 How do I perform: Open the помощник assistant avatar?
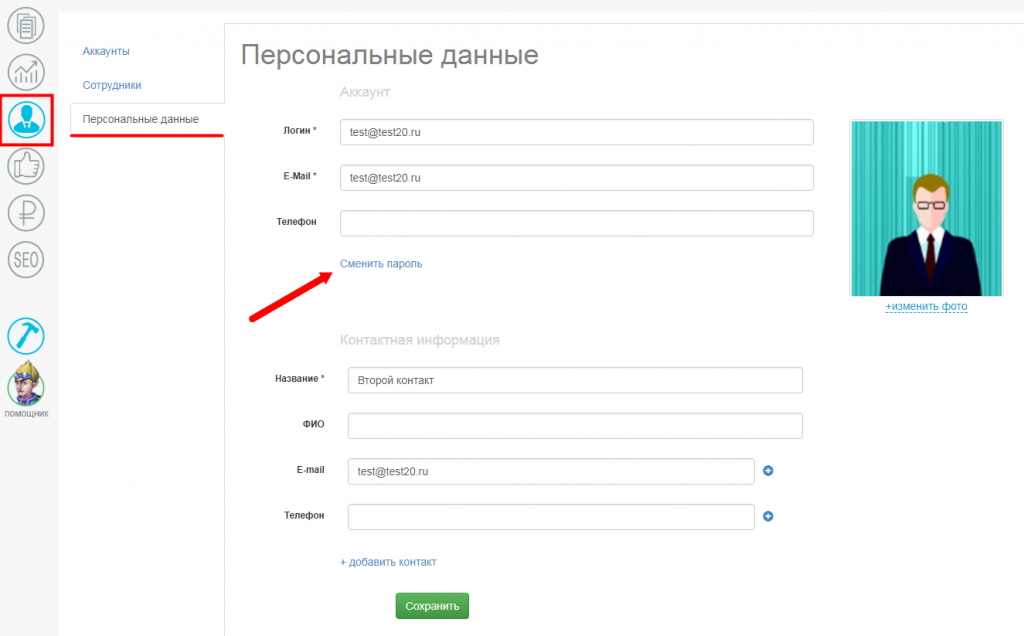click(x=26, y=385)
